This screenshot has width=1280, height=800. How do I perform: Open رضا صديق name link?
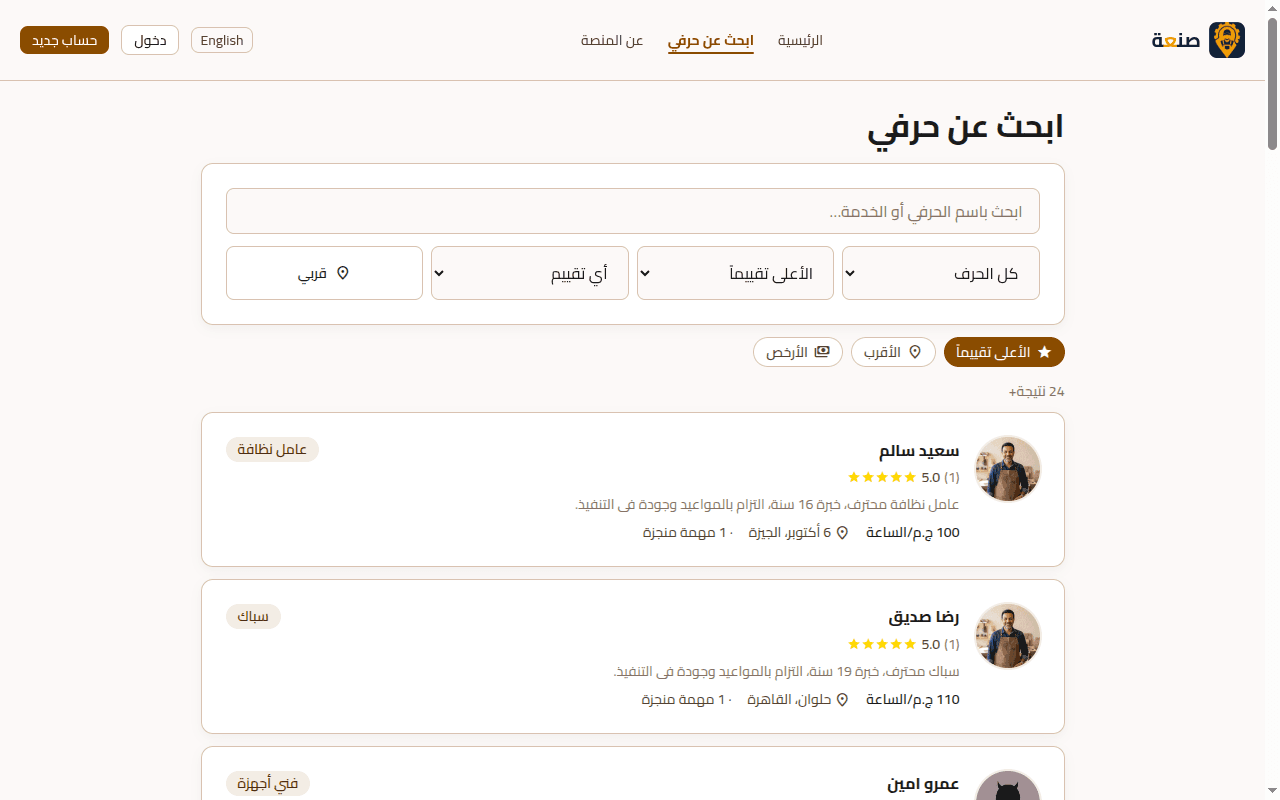924,618
